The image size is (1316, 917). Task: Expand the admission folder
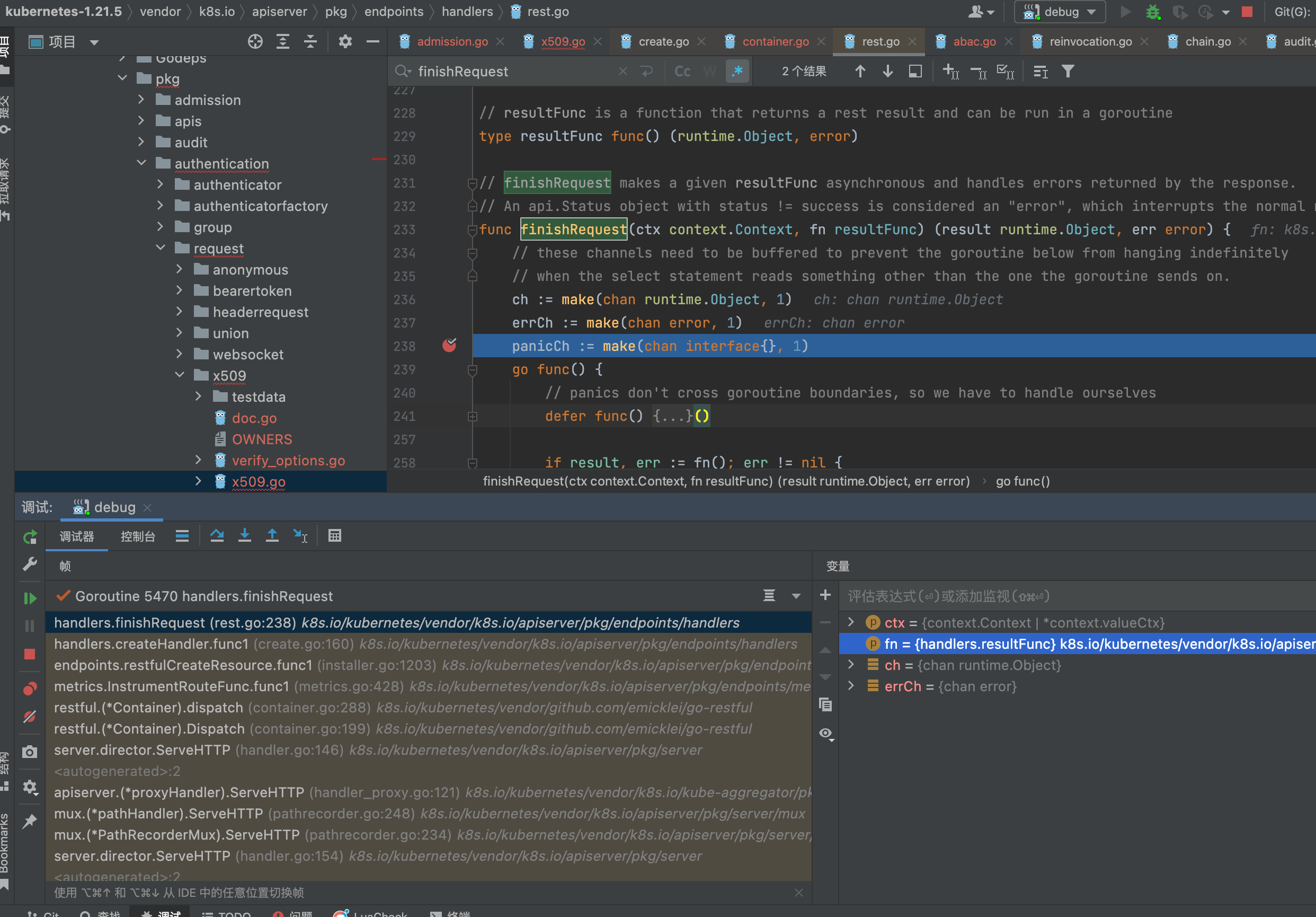click(x=141, y=100)
